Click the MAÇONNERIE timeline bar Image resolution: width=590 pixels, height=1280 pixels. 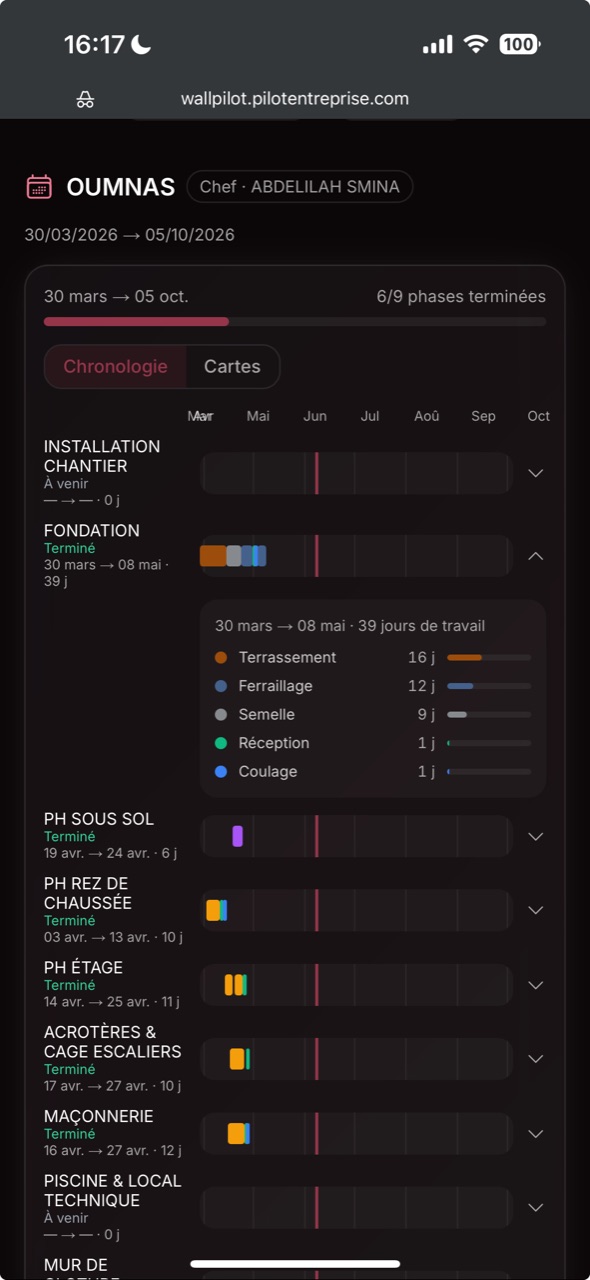tap(238, 1133)
